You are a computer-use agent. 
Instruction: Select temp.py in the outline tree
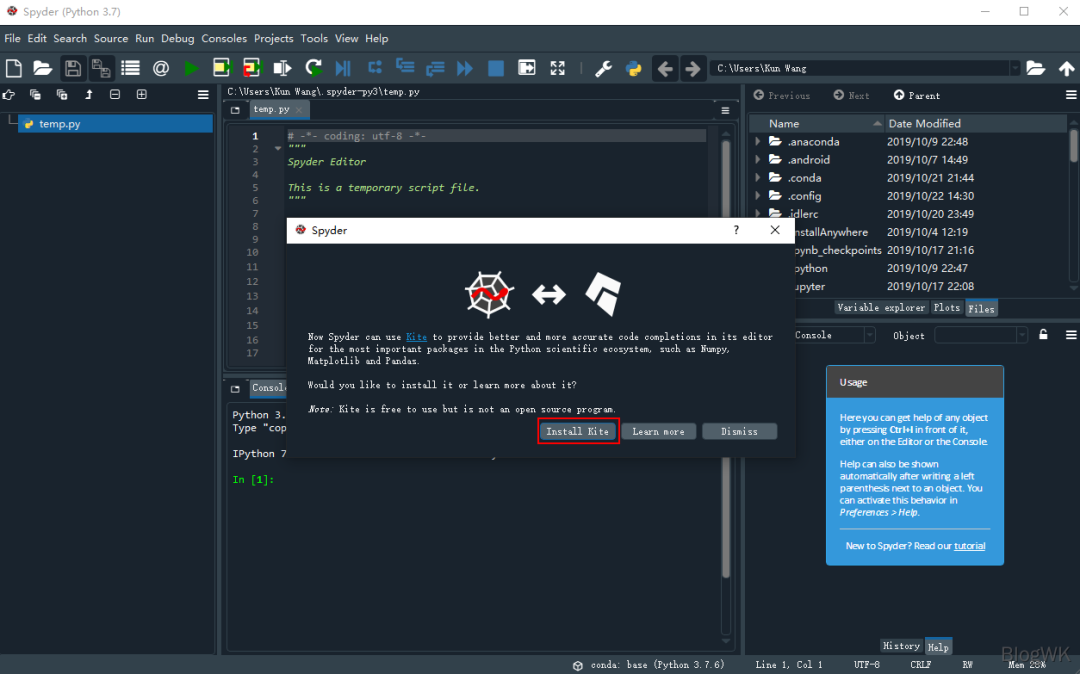(x=115, y=124)
